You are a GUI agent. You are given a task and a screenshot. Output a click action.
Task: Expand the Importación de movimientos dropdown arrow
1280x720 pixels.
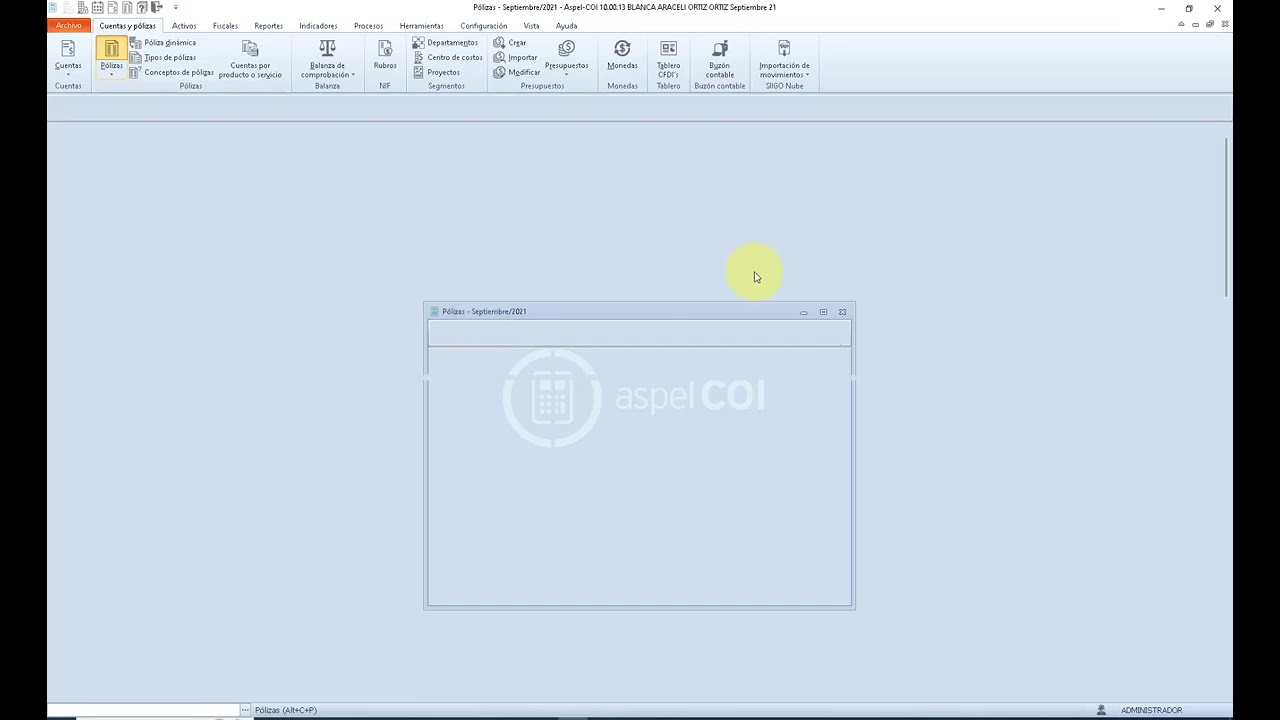(807, 75)
